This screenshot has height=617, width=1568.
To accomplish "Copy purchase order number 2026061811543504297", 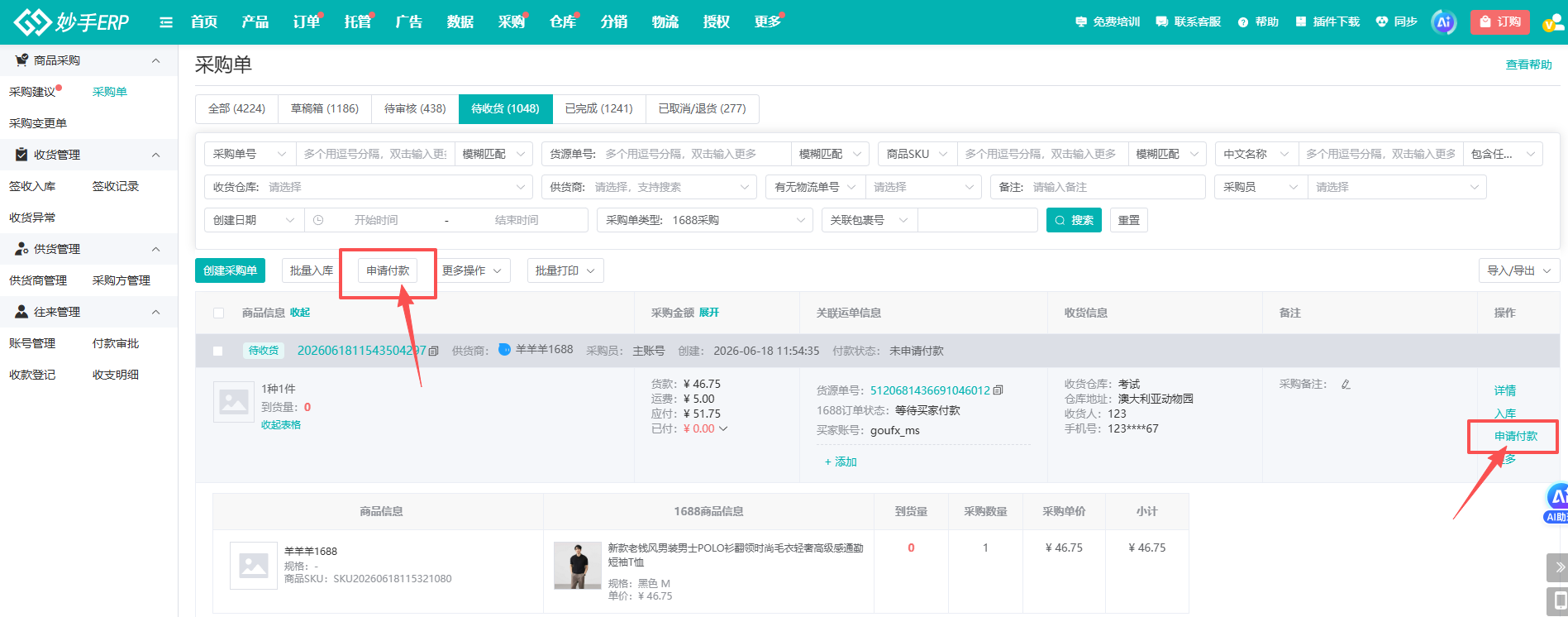I will pyautogui.click(x=434, y=351).
